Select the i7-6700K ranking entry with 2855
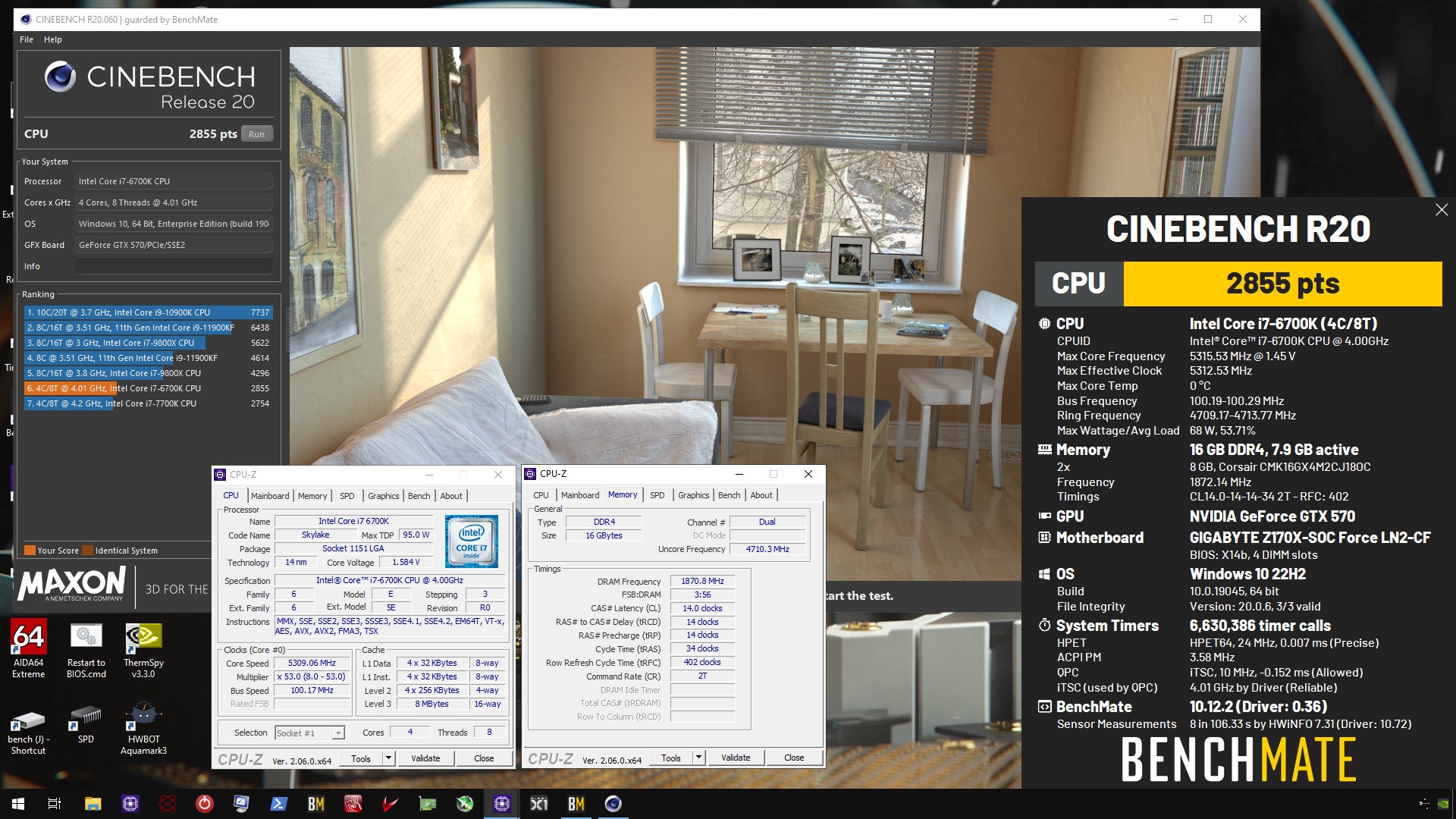The width and height of the screenshot is (1456, 819). click(148, 388)
